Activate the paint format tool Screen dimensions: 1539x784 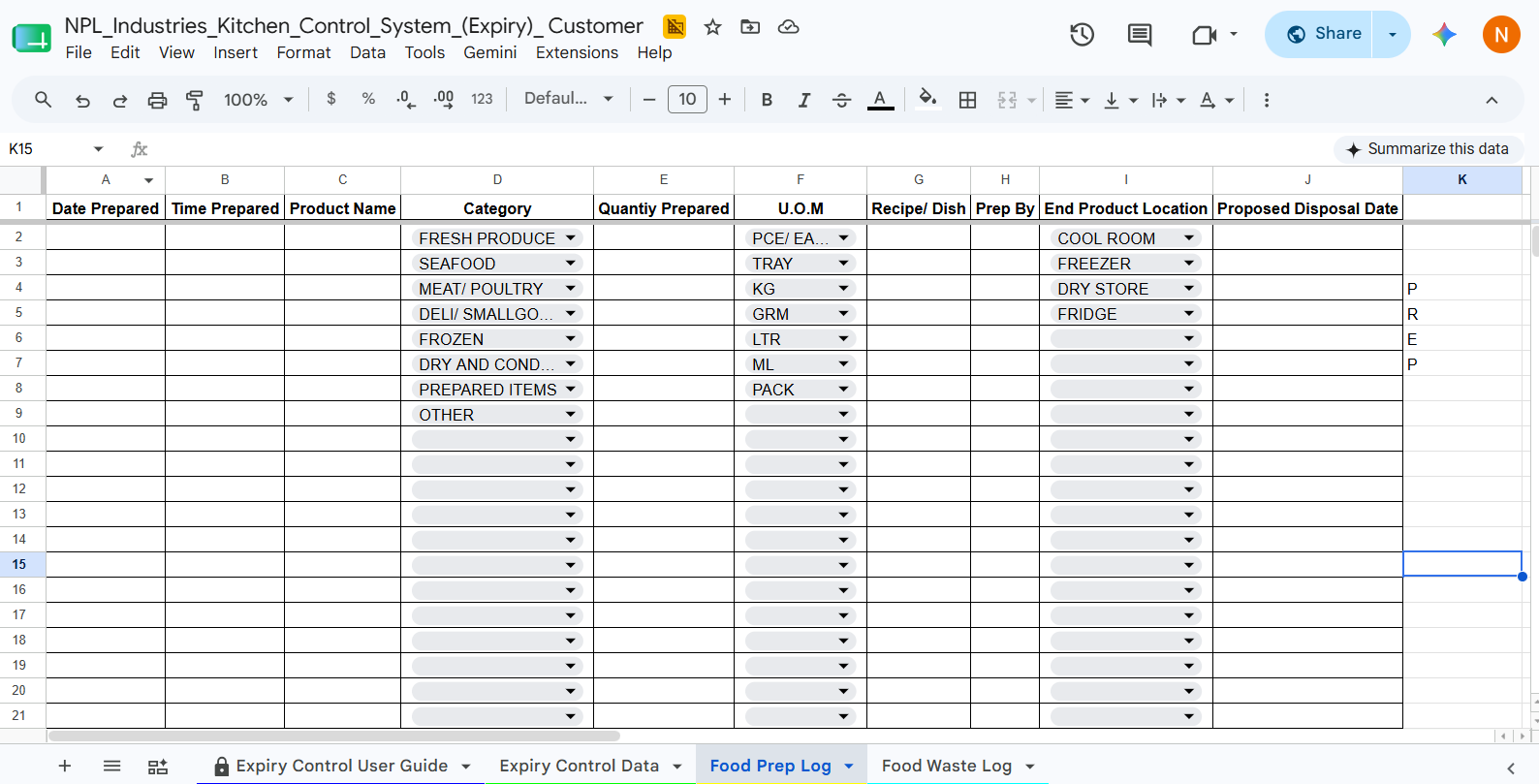[195, 100]
